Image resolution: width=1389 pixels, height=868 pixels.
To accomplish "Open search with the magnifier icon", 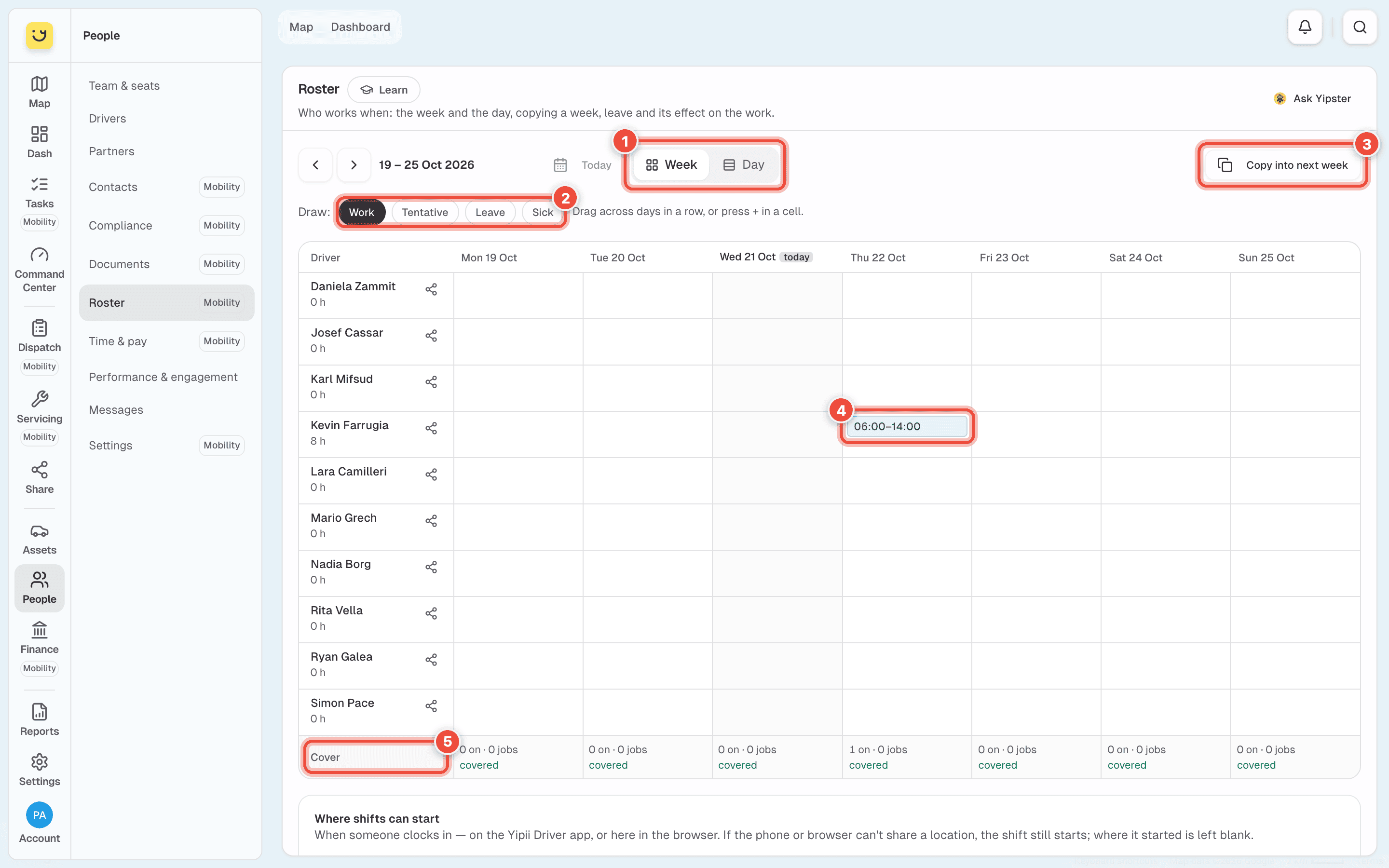I will [x=1359, y=27].
